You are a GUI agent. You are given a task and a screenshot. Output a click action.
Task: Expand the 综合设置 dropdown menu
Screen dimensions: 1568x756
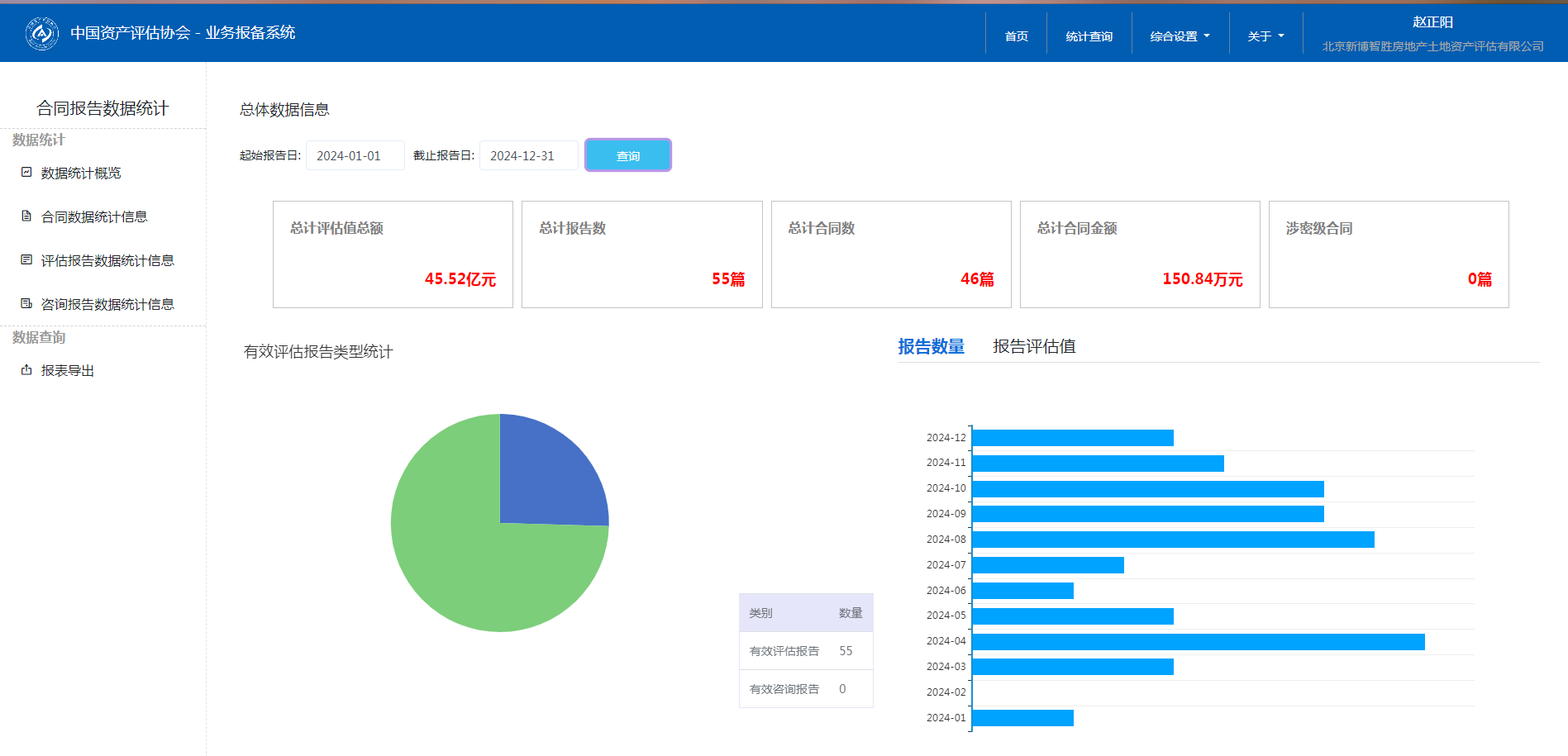(x=1180, y=36)
